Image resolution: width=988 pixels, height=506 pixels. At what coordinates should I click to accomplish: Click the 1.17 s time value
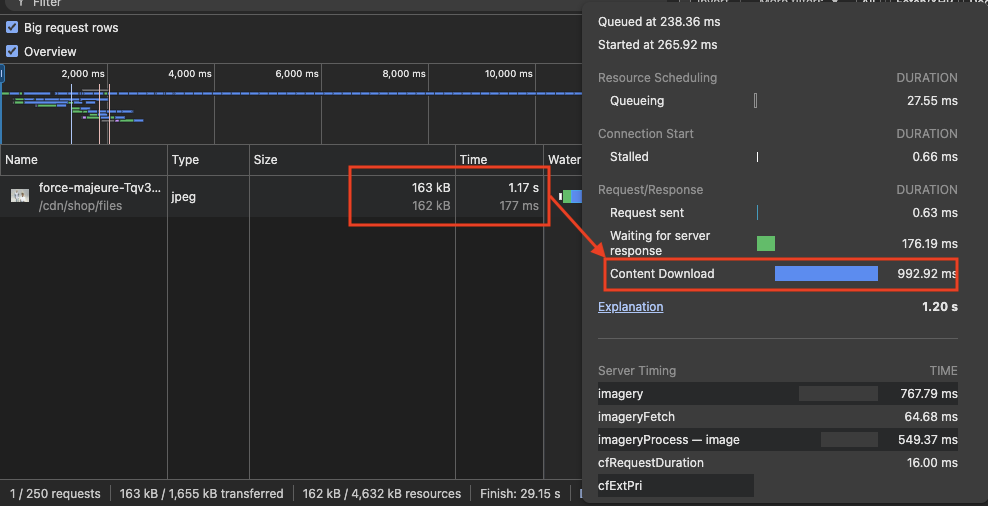(524, 188)
